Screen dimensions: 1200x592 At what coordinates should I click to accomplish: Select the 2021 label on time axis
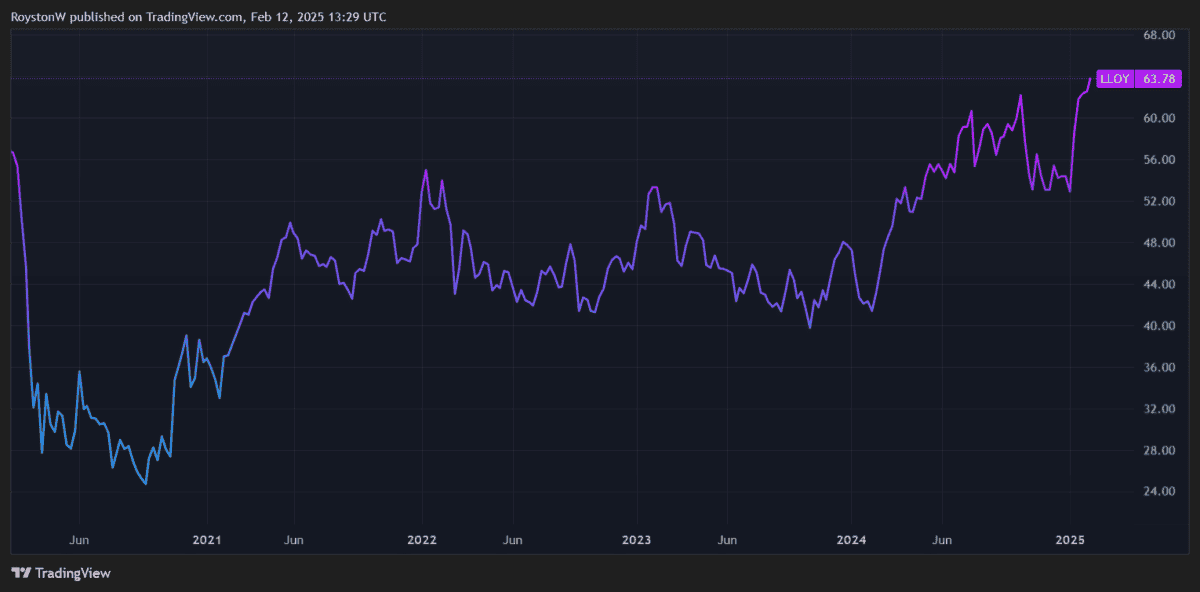(205, 540)
